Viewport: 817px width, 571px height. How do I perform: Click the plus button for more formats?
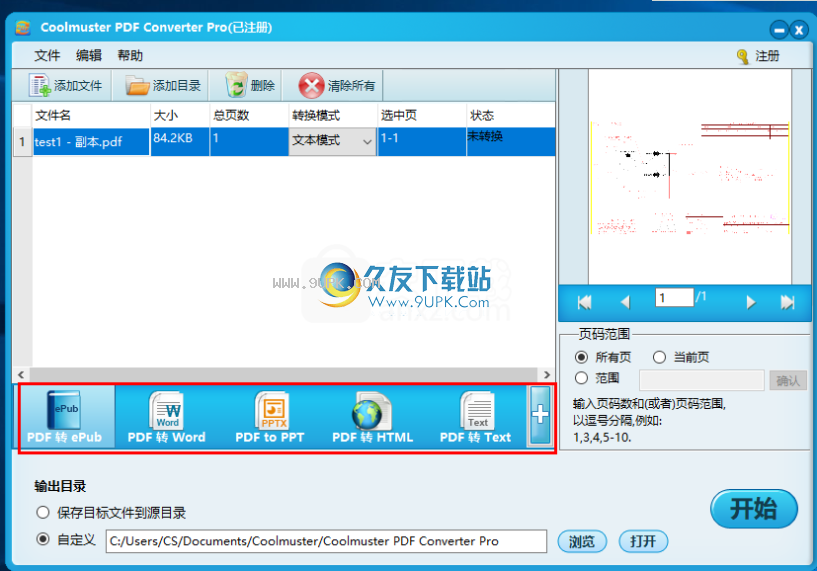pyautogui.click(x=540, y=416)
